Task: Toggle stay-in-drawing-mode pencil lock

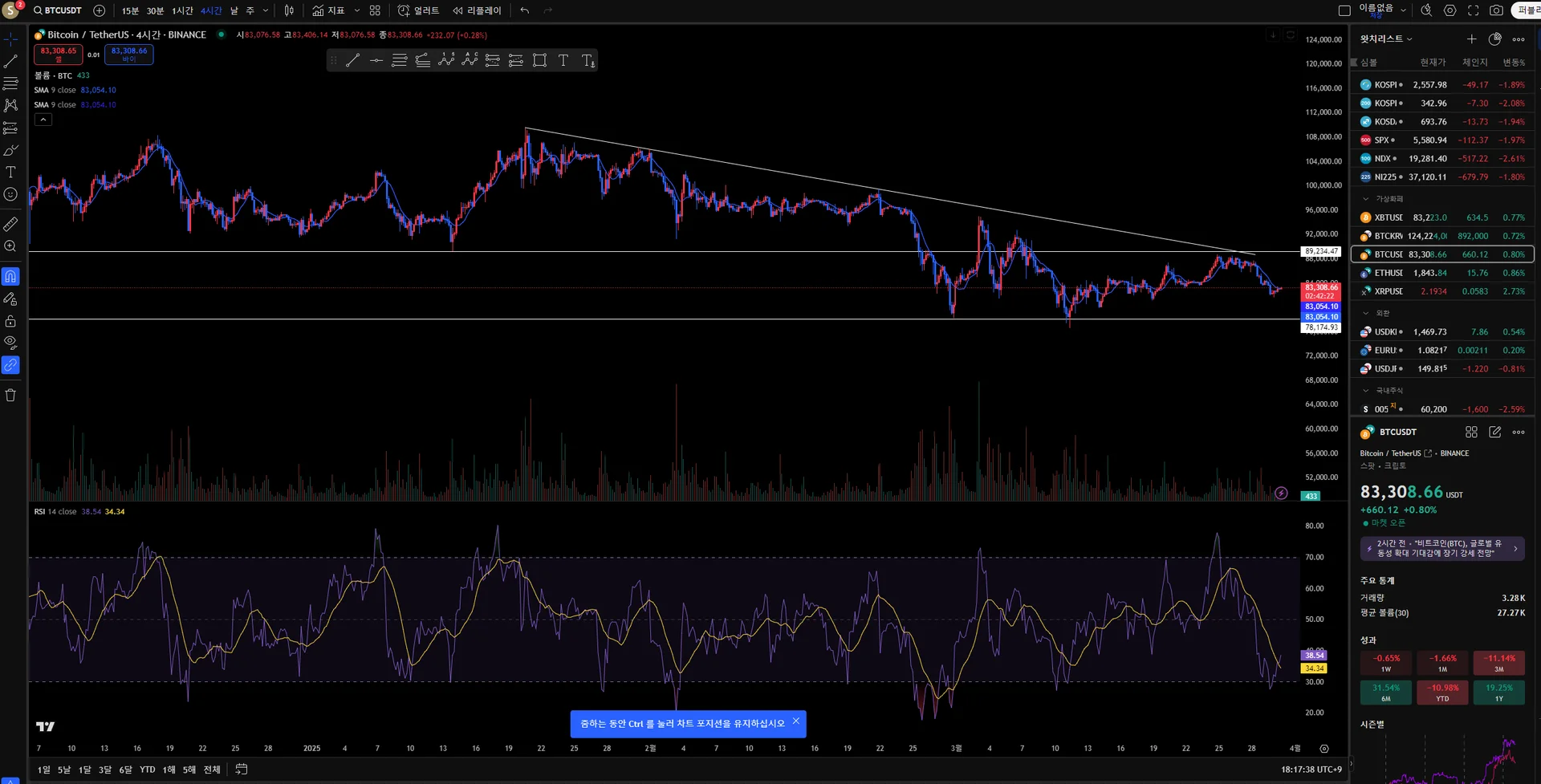Action: pos(10,299)
